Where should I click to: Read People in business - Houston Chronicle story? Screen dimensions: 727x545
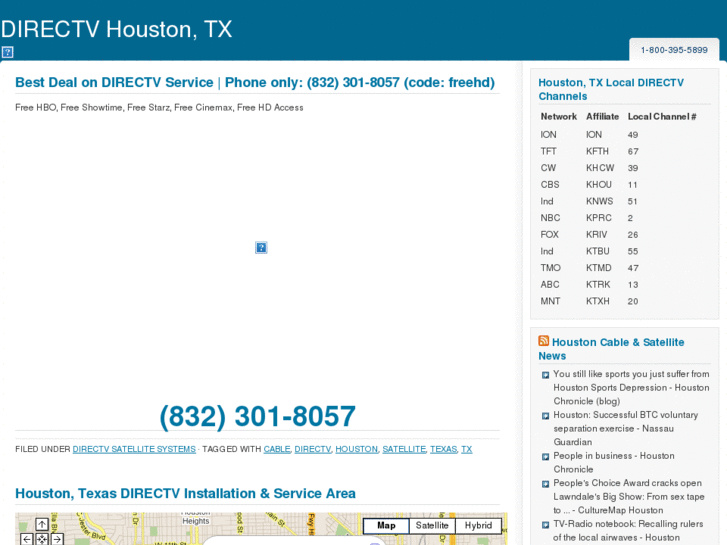pyautogui.click(x=614, y=462)
